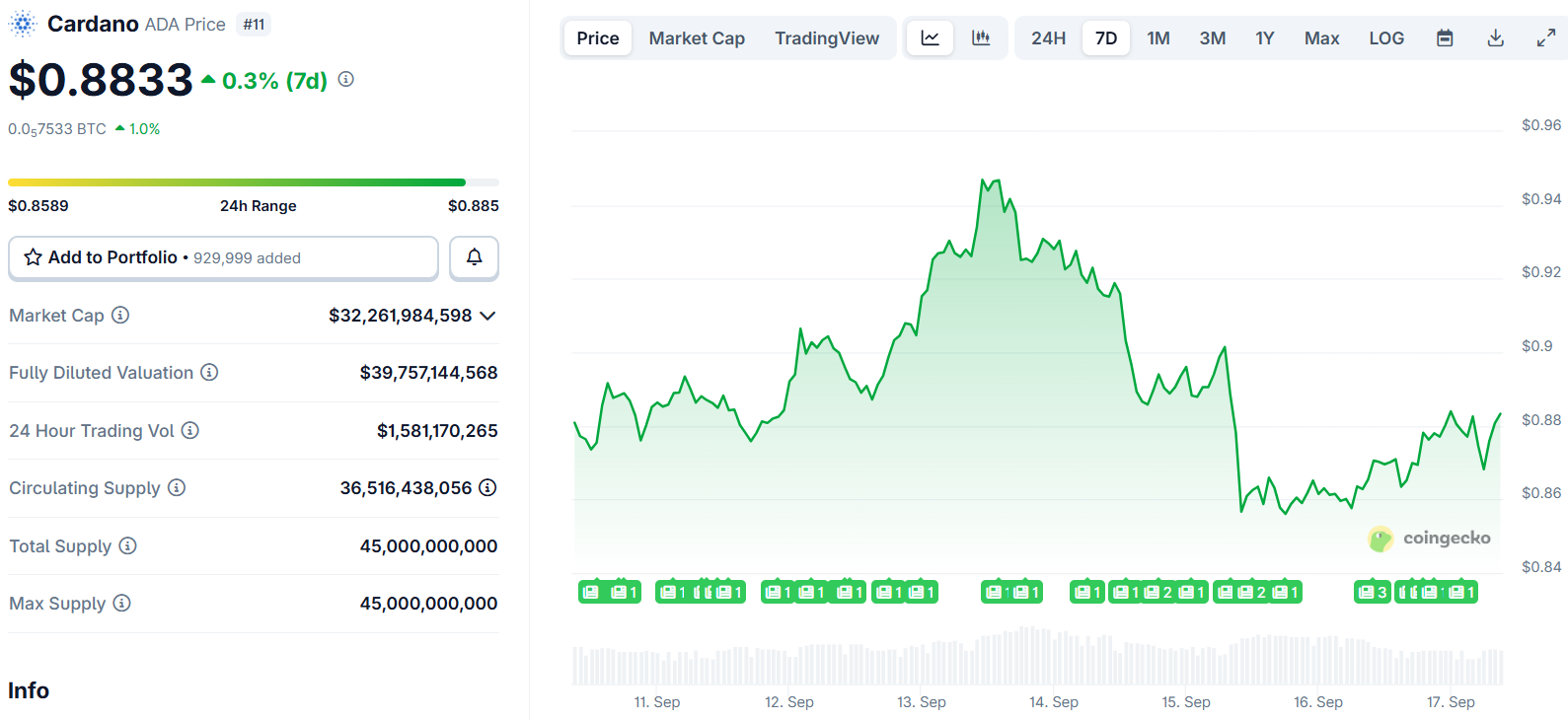Click the 14. Sep date axis label
The height and width of the screenshot is (720, 1568).
[1054, 702]
